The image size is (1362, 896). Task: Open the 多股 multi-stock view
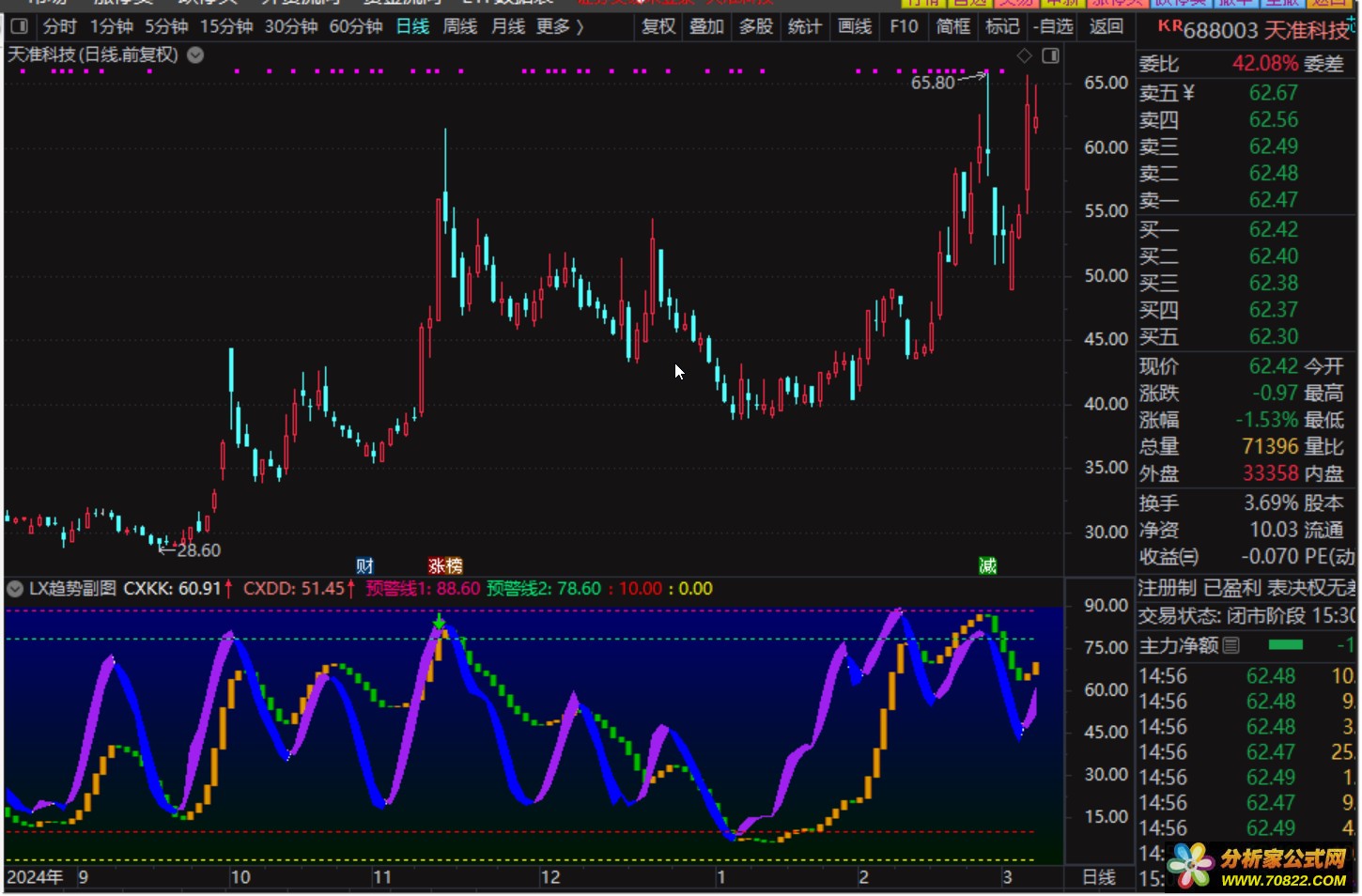point(755,26)
